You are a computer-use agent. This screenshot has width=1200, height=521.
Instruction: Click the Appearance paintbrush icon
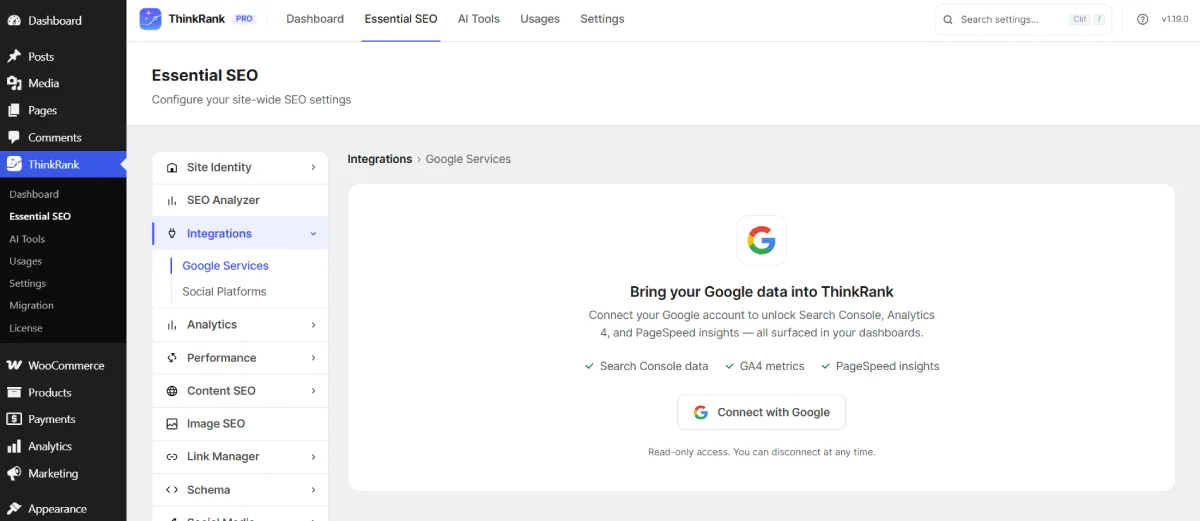(14, 508)
